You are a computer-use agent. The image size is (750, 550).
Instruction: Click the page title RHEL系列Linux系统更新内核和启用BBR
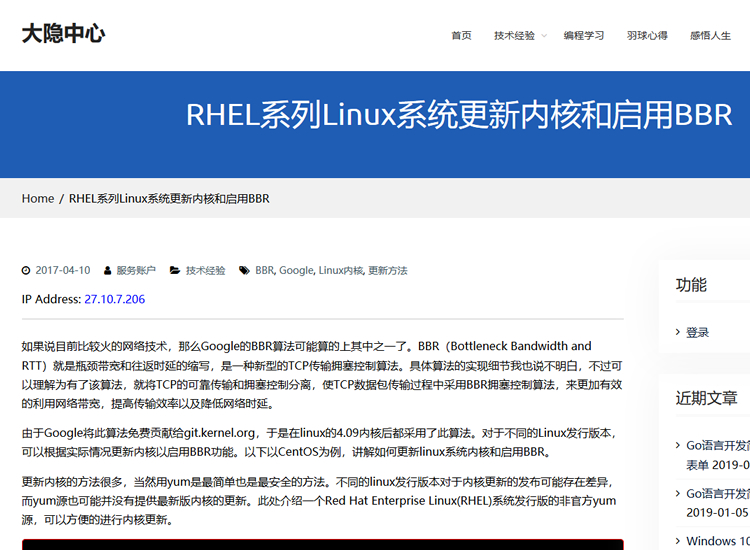click(459, 115)
